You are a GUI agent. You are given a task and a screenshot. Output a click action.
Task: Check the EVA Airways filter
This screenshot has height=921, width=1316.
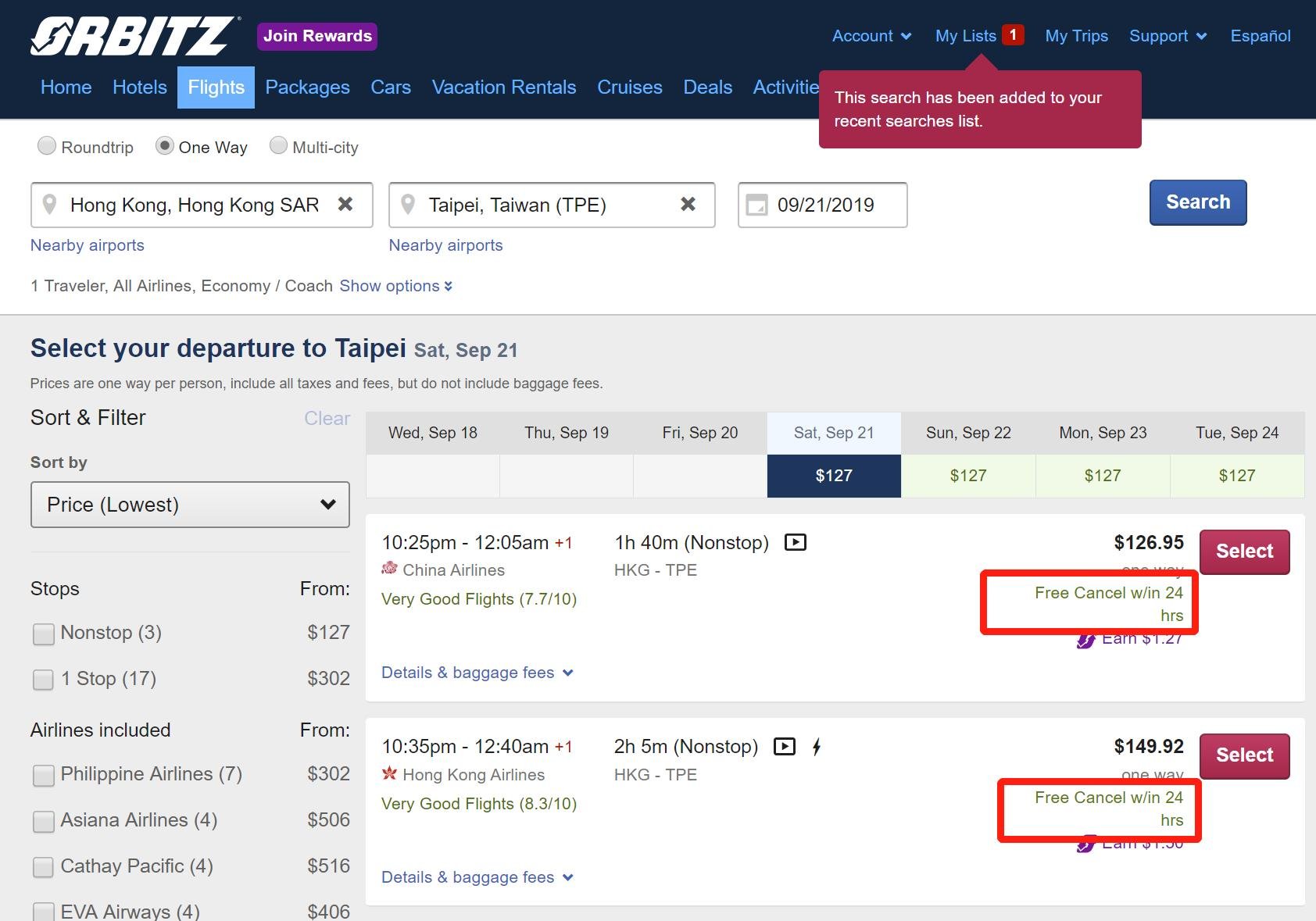pos(44,912)
